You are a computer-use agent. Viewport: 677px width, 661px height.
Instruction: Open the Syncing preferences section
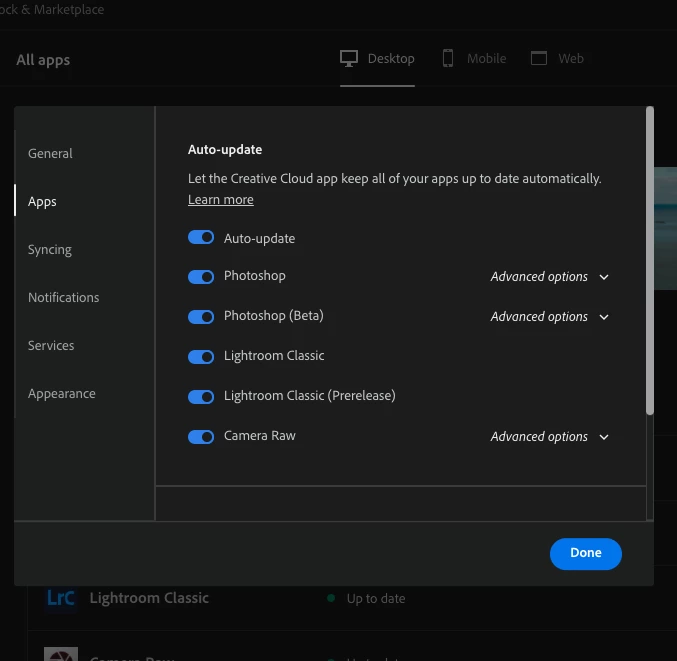coord(50,250)
